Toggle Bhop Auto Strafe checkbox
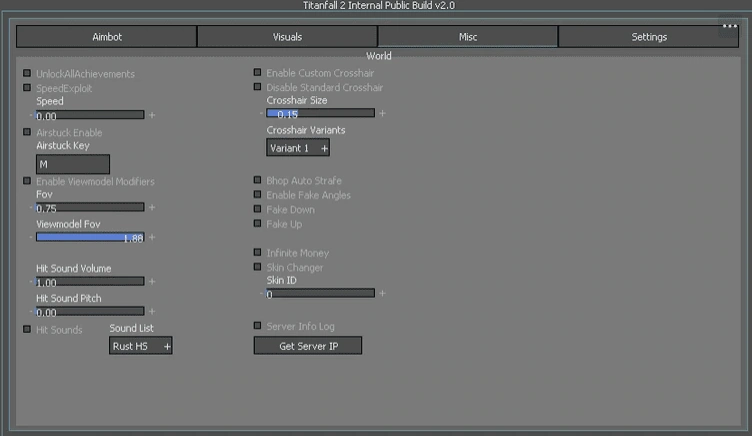752x436 pixels. click(258, 180)
